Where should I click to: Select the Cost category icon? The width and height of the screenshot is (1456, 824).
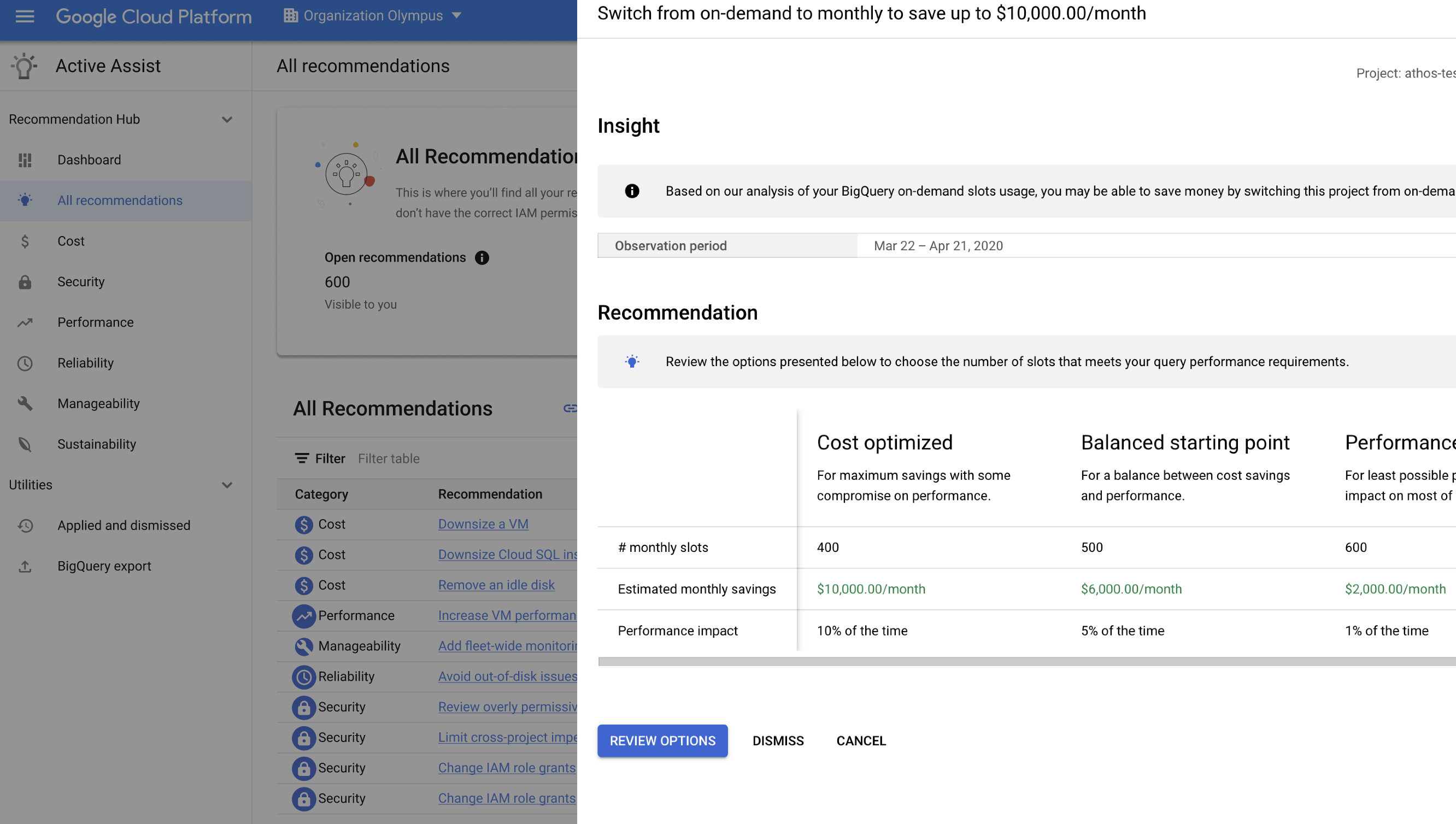click(25, 241)
